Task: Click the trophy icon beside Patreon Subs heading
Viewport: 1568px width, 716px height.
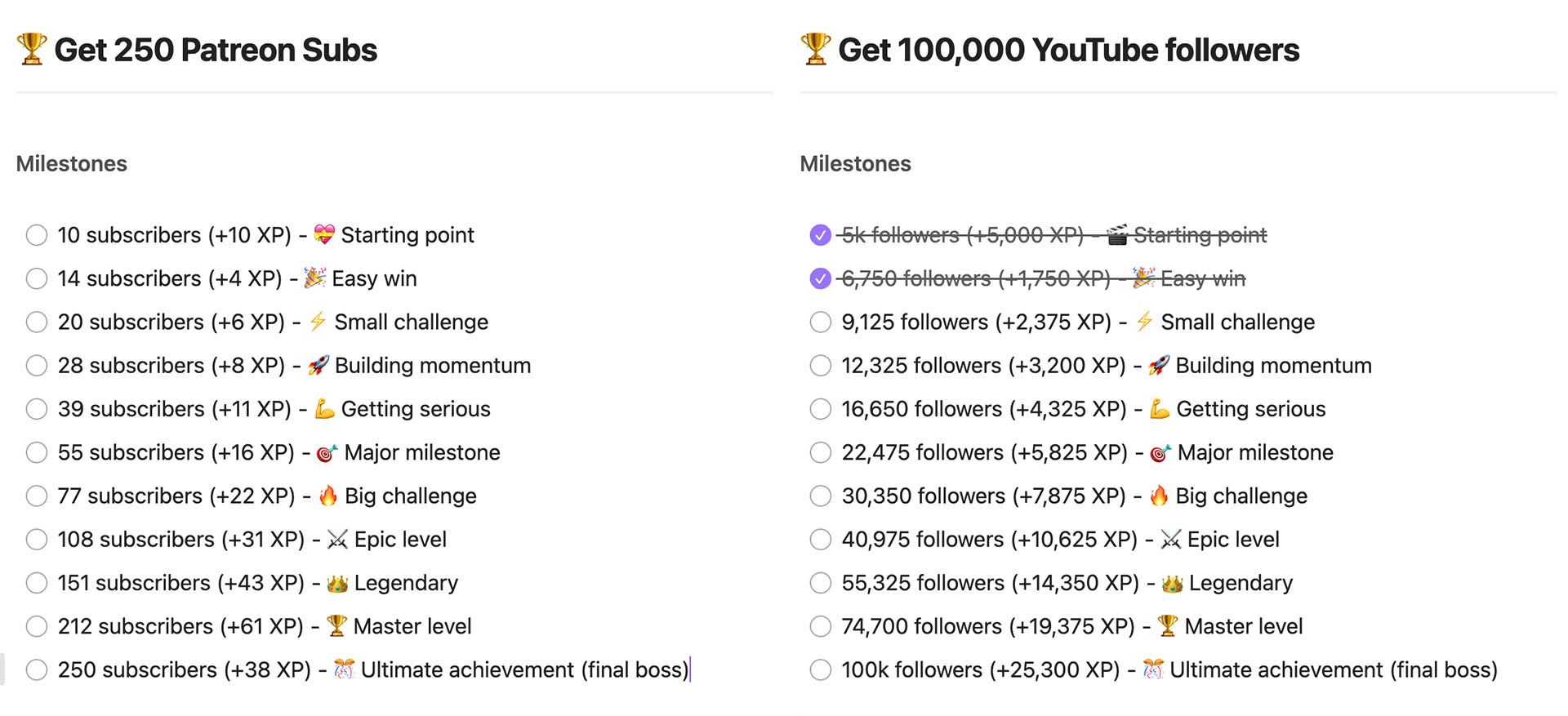Action: click(32, 50)
